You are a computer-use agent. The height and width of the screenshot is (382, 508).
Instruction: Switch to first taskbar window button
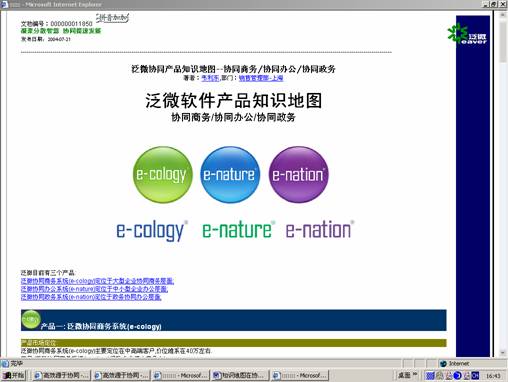click(61, 375)
